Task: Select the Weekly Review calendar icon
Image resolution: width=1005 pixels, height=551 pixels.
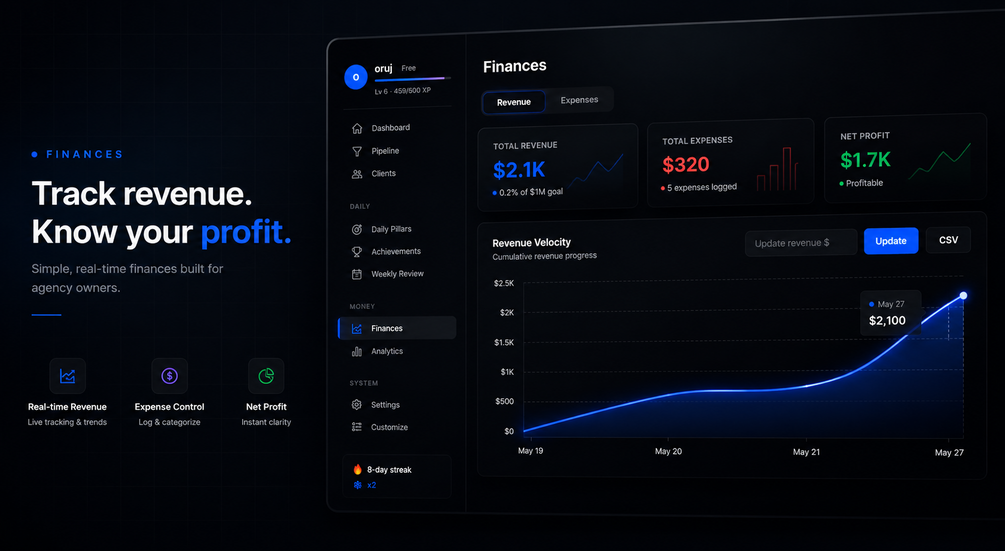Action: click(x=357, y=274)
